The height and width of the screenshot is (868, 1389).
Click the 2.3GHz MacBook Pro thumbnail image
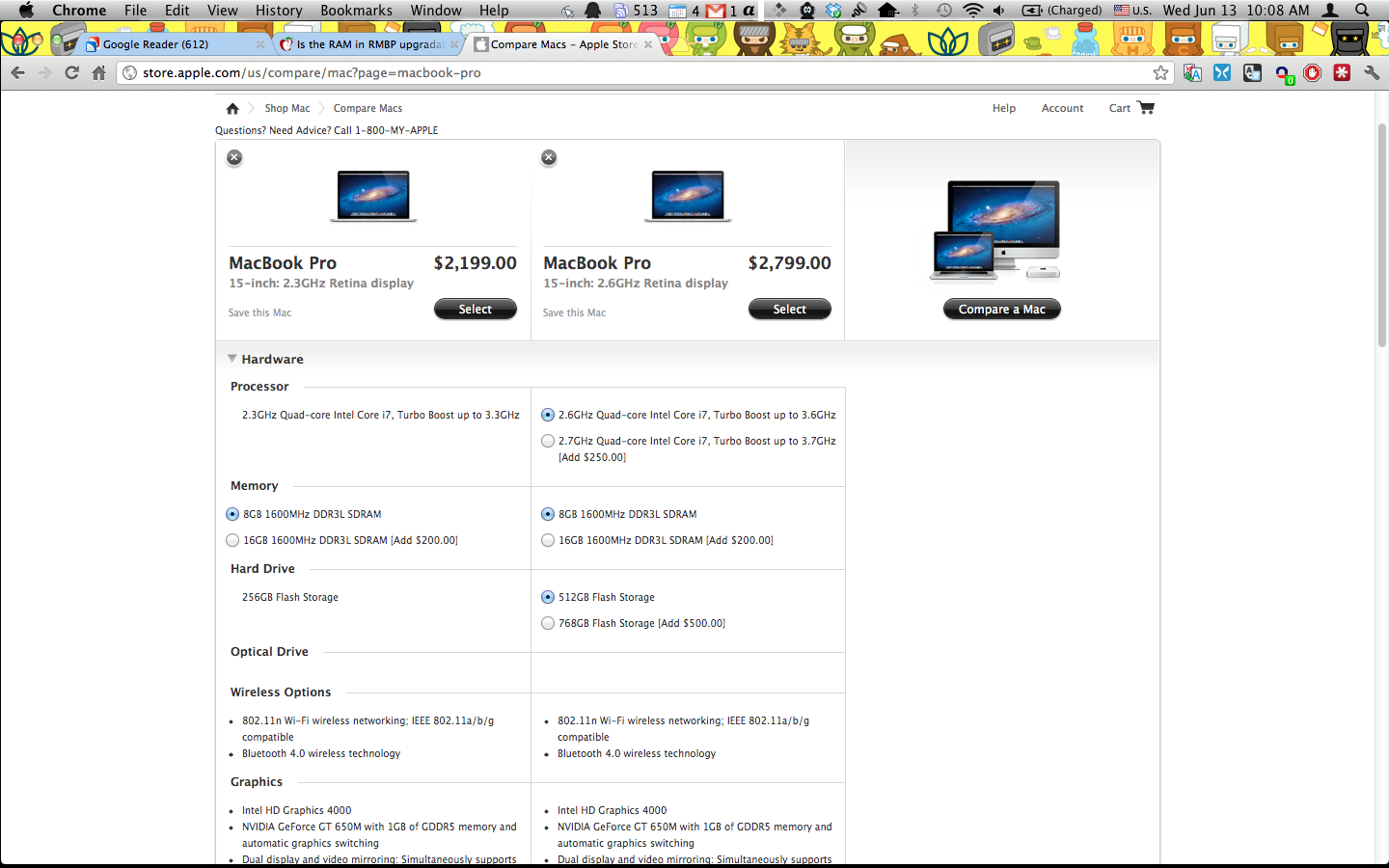pyautogui.click(x=373, y=196)
